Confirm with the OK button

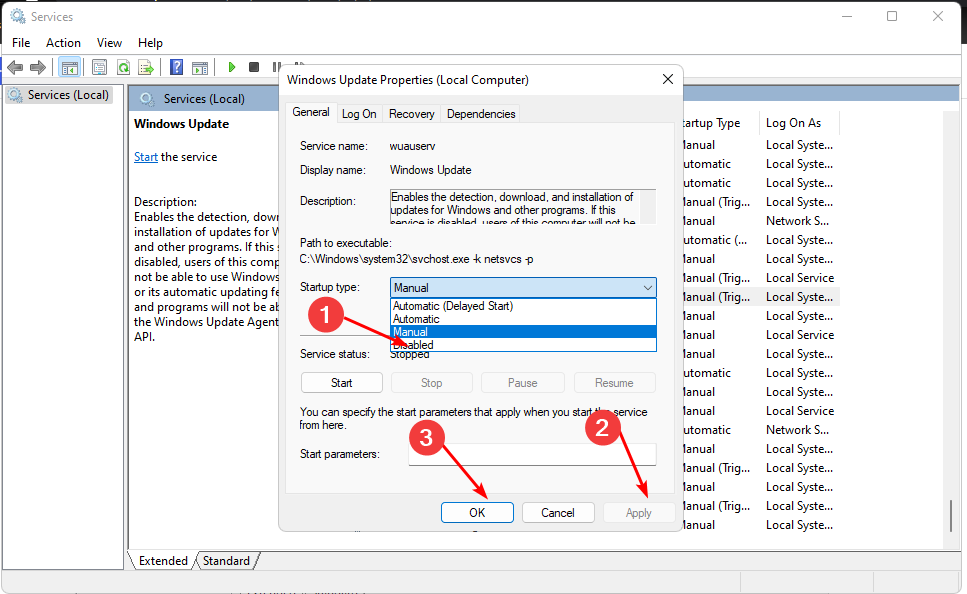pyautogui.click(x=477, y=513)
